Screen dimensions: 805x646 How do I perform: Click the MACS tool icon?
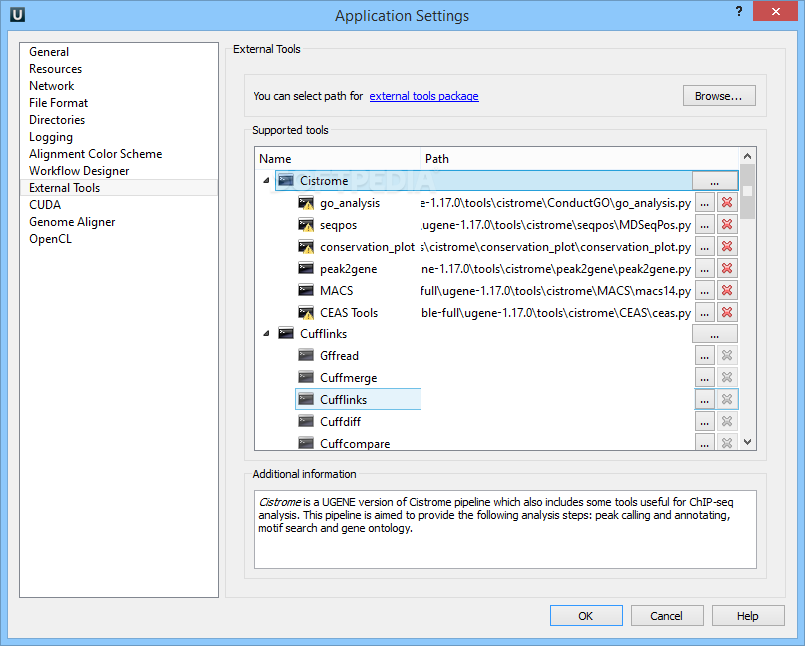point(306,291)
